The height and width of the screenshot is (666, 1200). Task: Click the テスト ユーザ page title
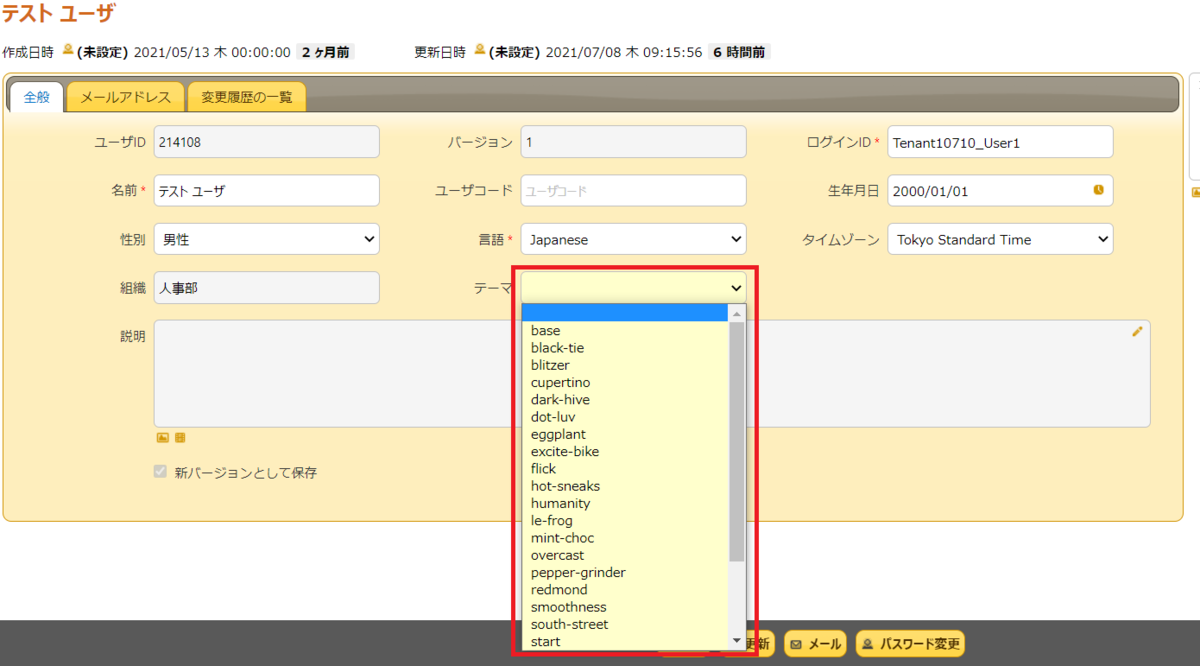tap(58, 13)
